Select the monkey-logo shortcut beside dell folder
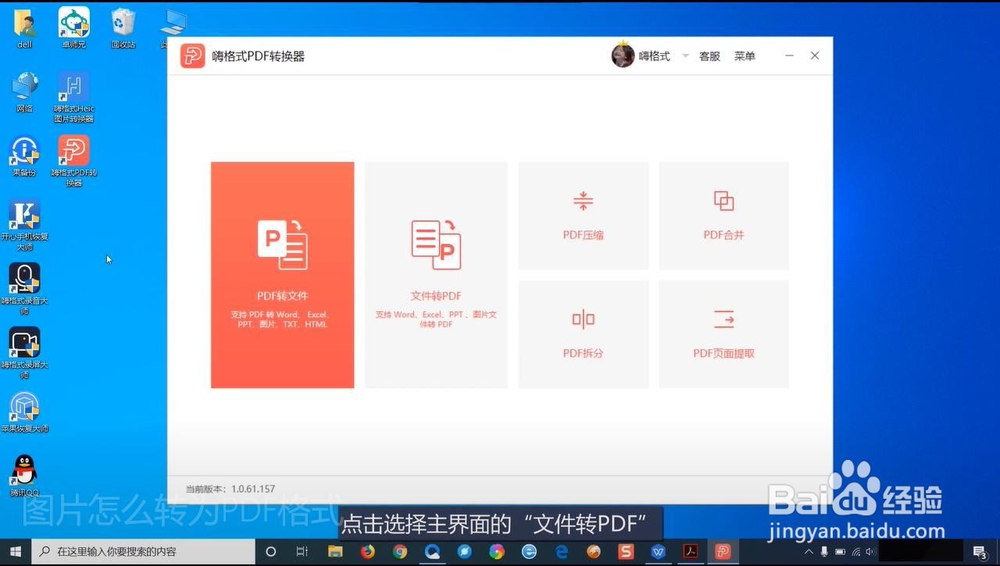1000x566 pixels. pos(74,29)
